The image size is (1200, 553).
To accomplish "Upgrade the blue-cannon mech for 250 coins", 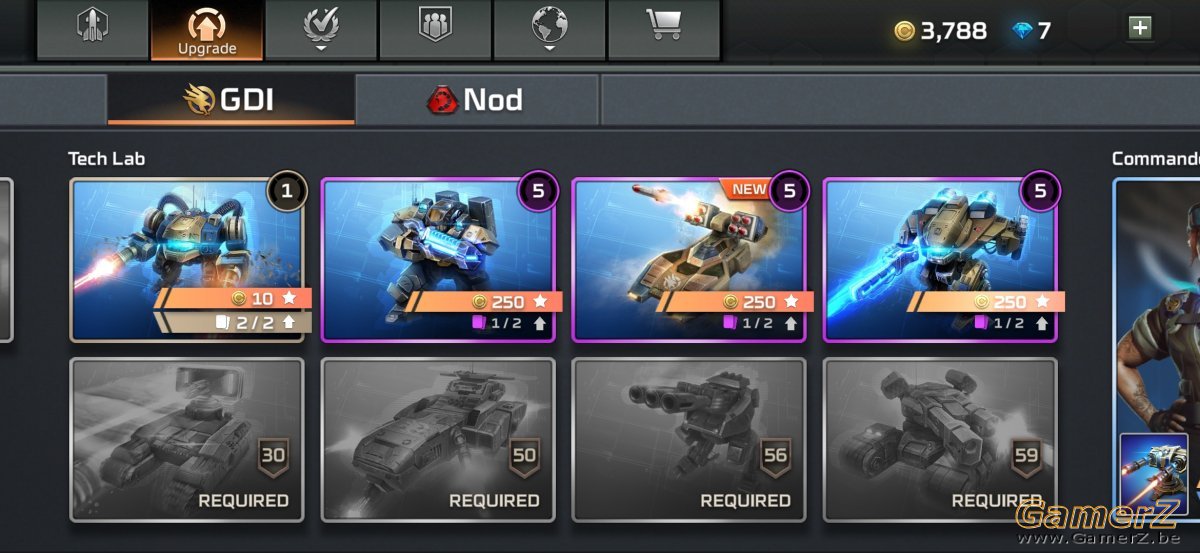I will 484,301.
